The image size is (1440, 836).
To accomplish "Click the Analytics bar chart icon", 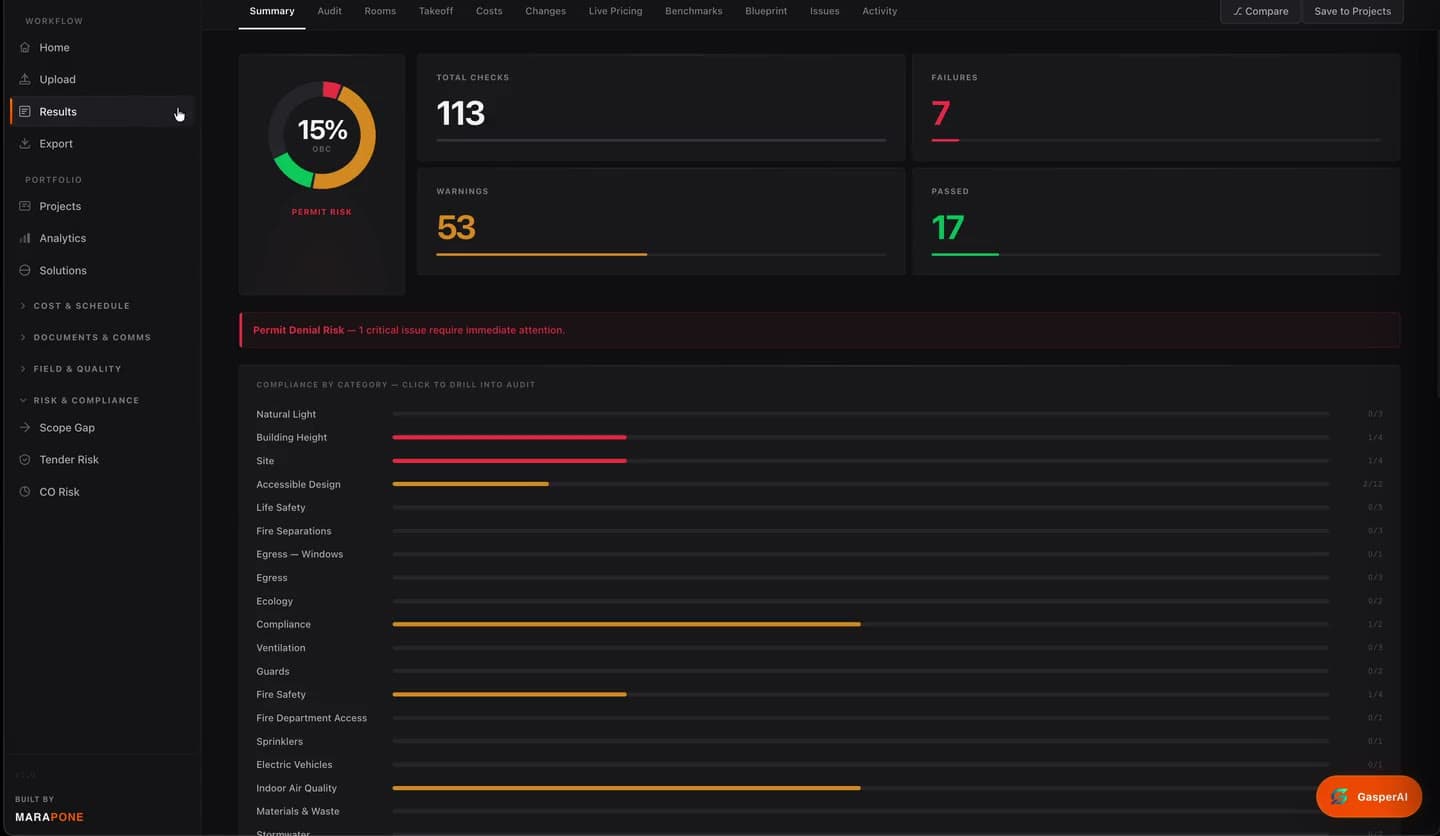I will tap(25, 238).
